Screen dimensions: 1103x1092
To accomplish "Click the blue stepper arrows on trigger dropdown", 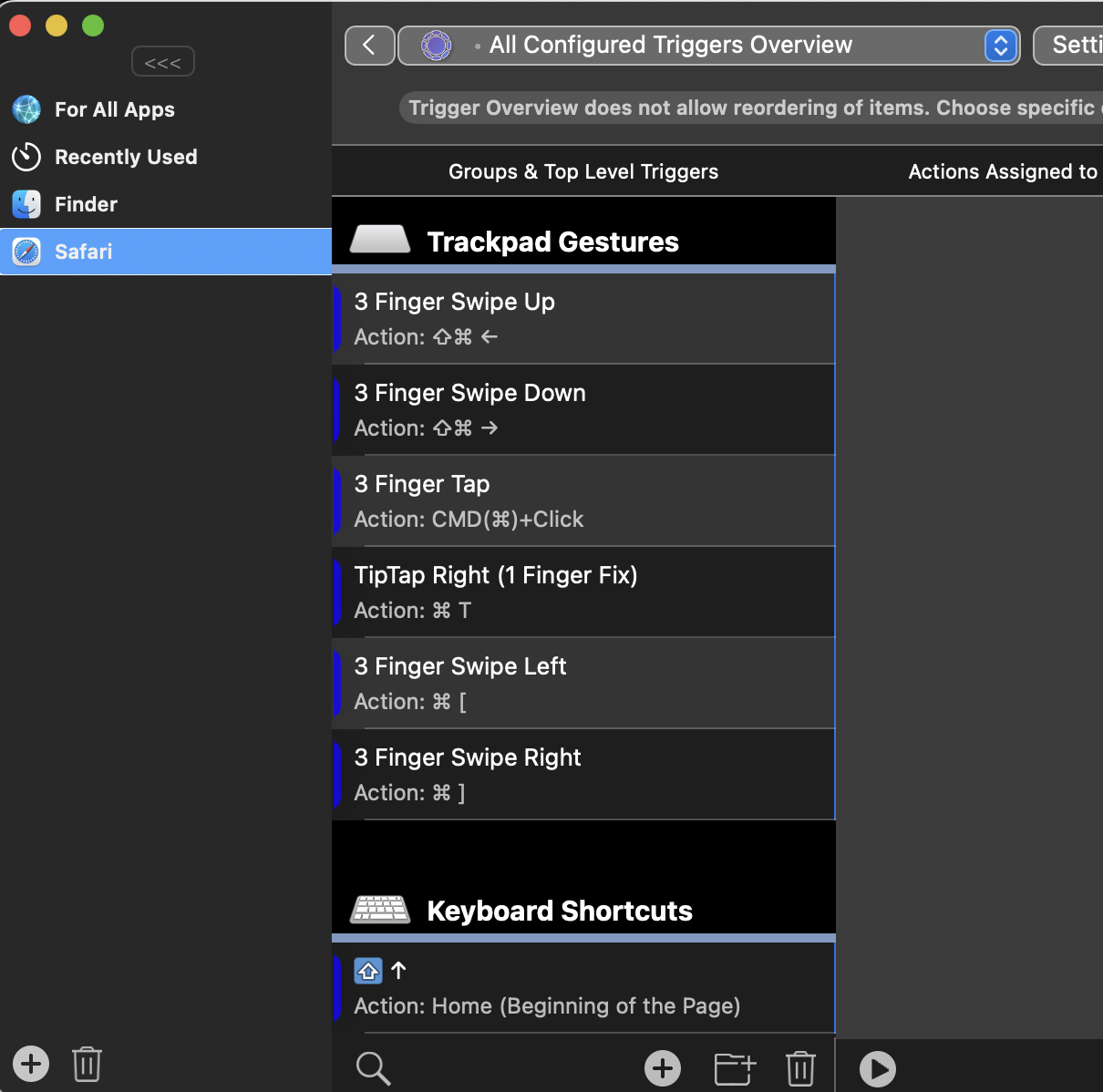I will 1000,46.
